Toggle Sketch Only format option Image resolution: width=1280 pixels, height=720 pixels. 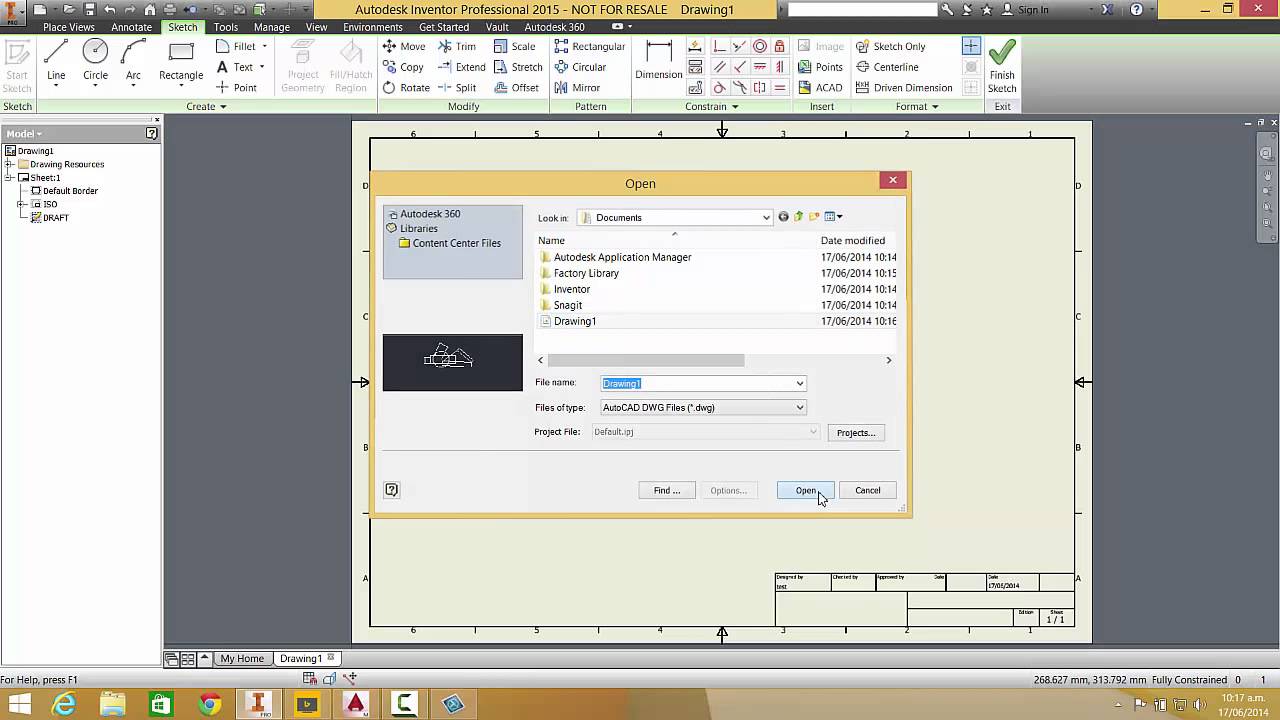890,46
